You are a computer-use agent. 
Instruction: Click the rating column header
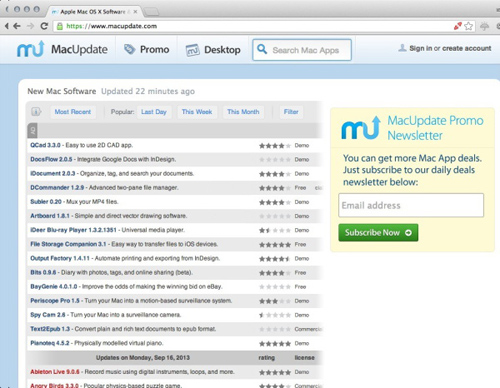267,358
